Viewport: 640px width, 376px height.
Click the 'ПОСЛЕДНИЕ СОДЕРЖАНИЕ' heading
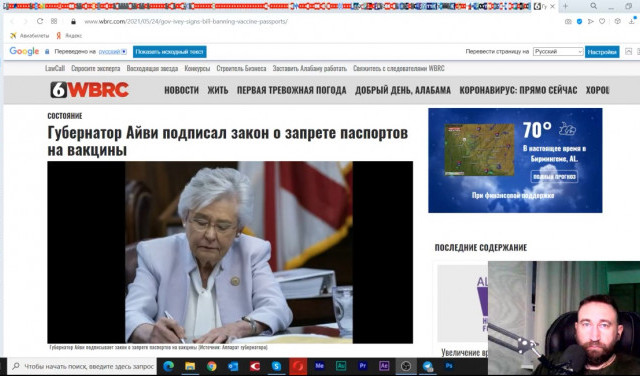pos(481,247)
